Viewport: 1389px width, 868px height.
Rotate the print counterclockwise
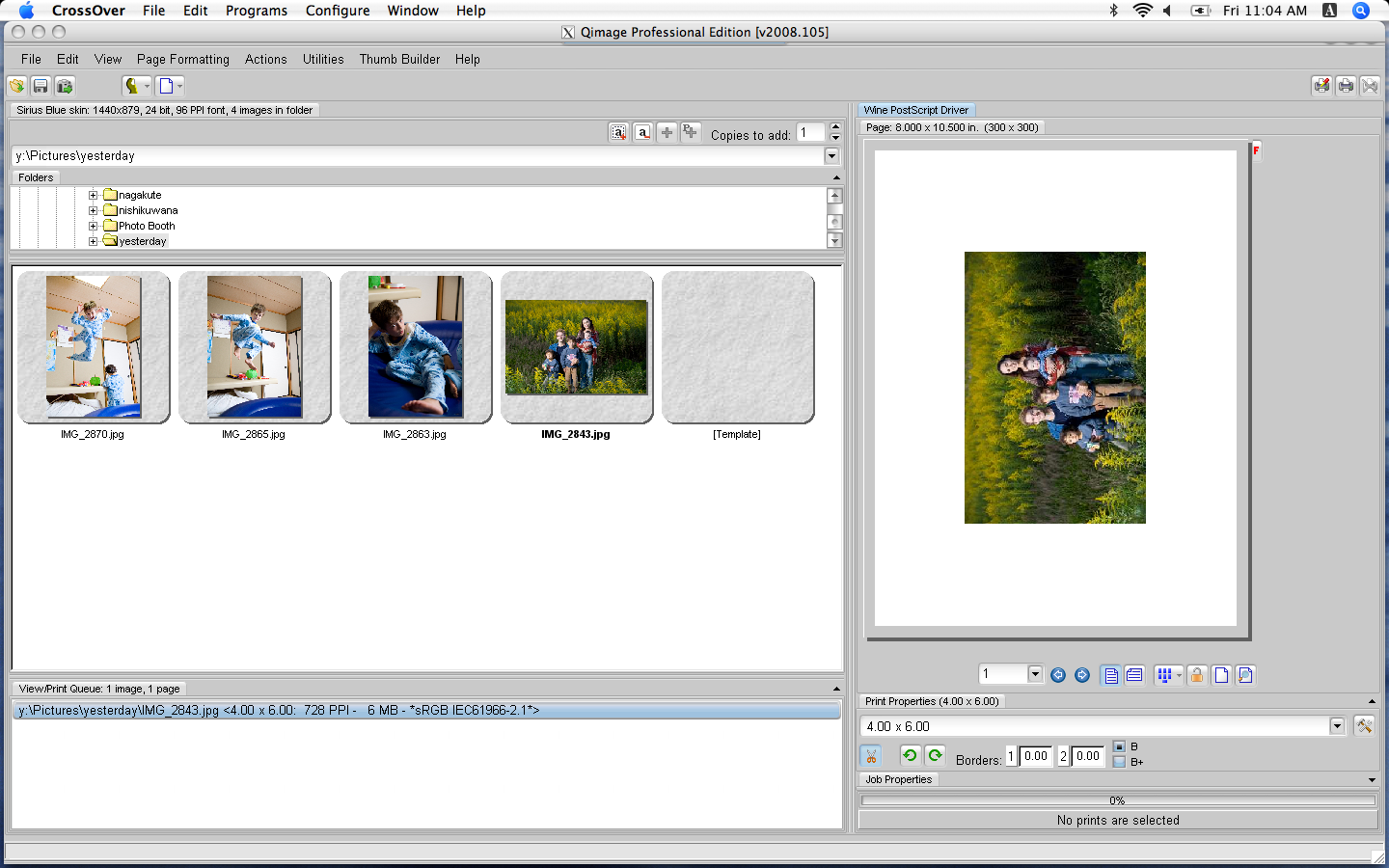909,755
